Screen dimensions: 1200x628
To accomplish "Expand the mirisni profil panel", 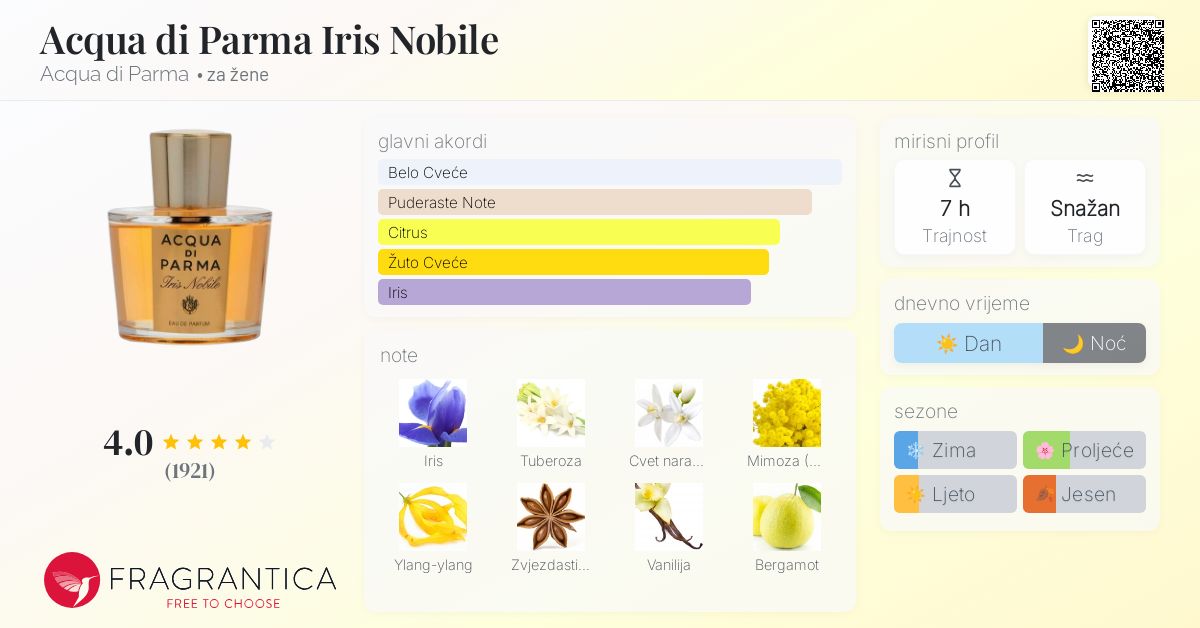I will coord(946,142).
